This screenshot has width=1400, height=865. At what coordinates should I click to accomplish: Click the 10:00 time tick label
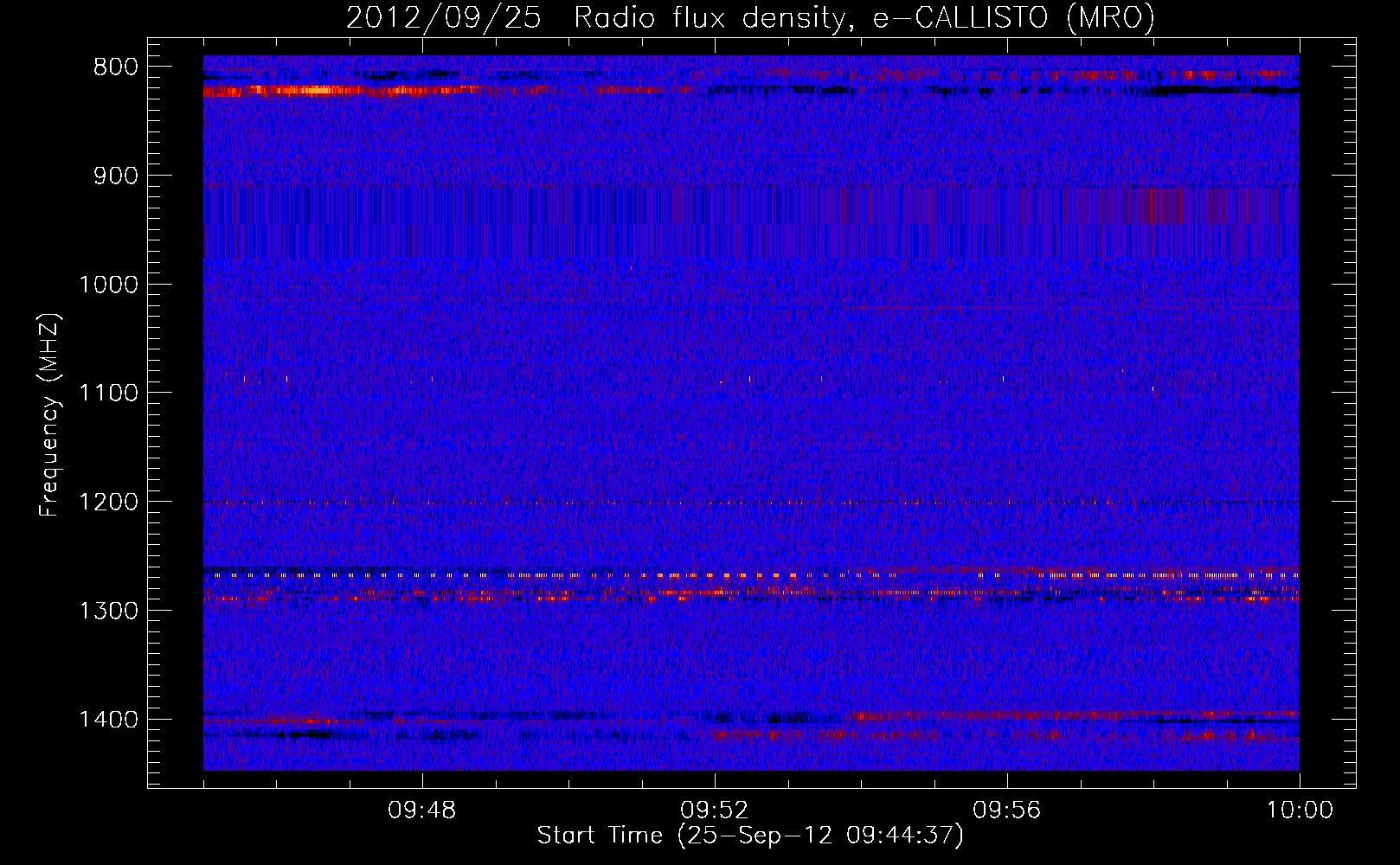[1300, 811]
